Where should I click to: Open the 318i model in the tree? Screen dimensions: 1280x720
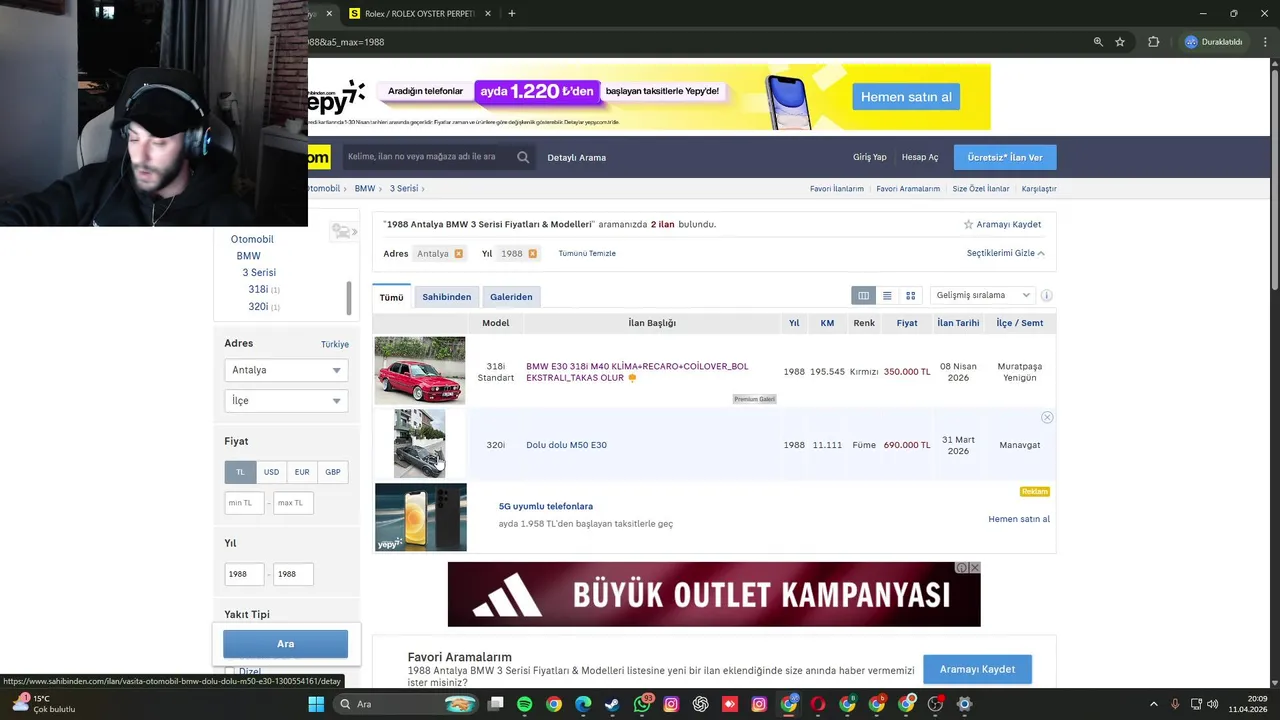tap(258, 289)
